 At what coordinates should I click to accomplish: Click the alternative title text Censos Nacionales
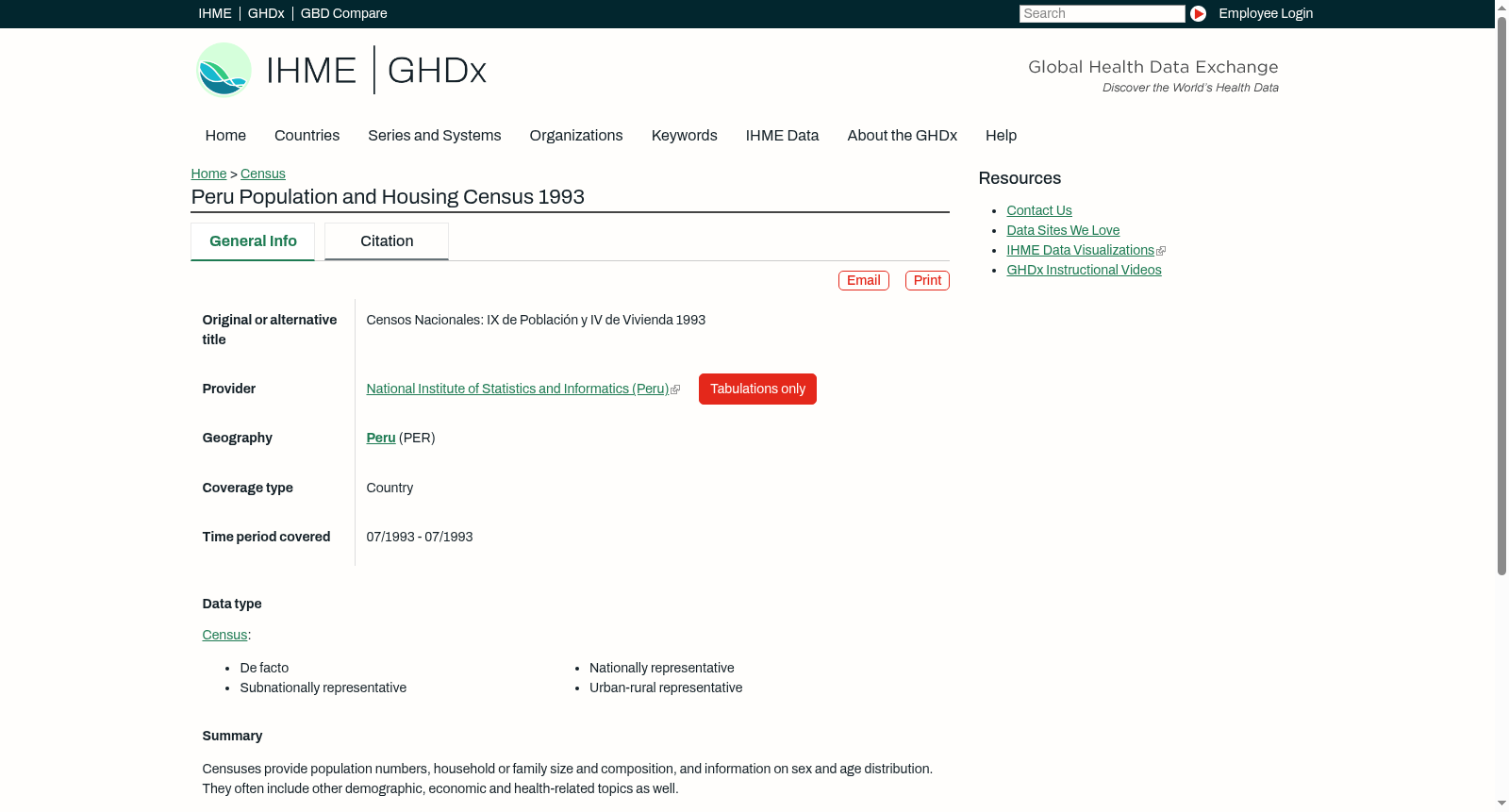point(536,320)
